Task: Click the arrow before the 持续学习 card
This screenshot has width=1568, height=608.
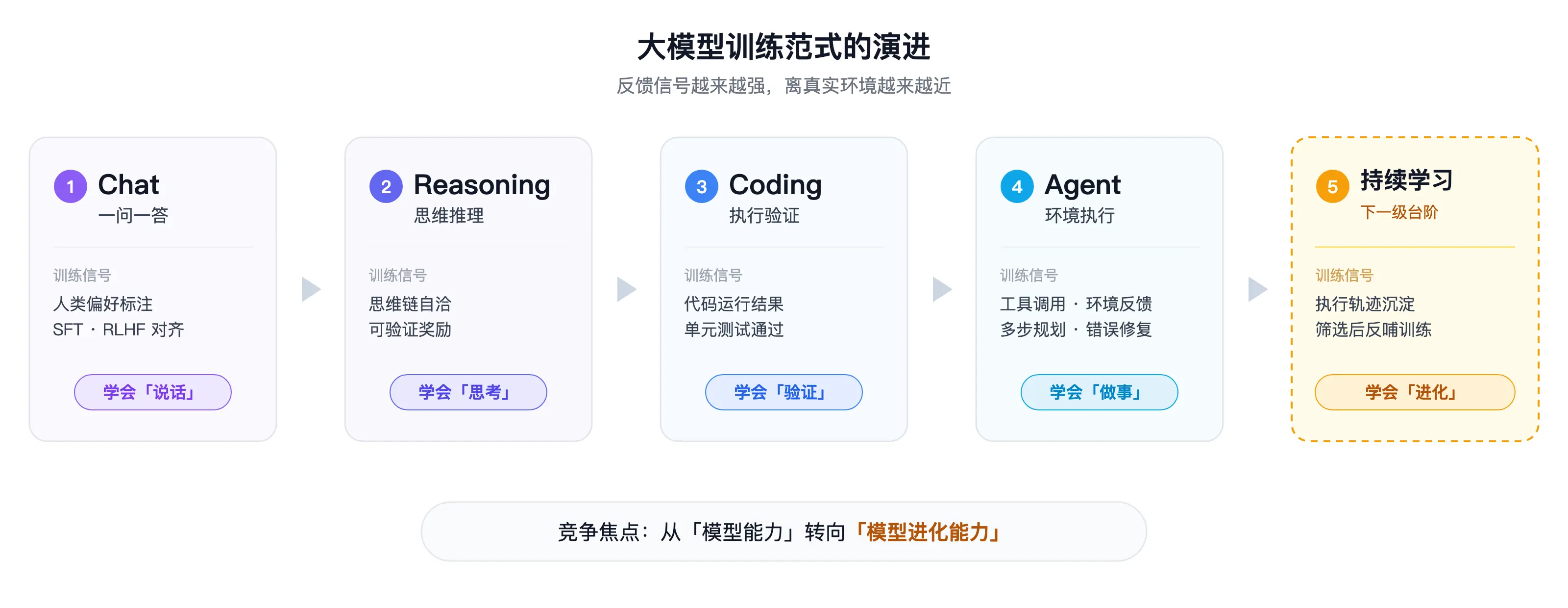Action: tap(1257, 289)
